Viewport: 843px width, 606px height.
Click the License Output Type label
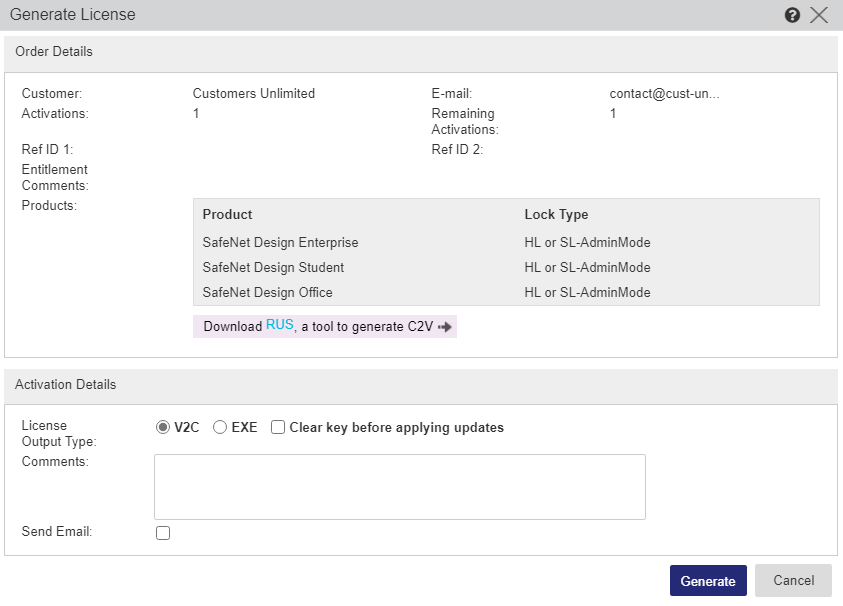point(59,433)
